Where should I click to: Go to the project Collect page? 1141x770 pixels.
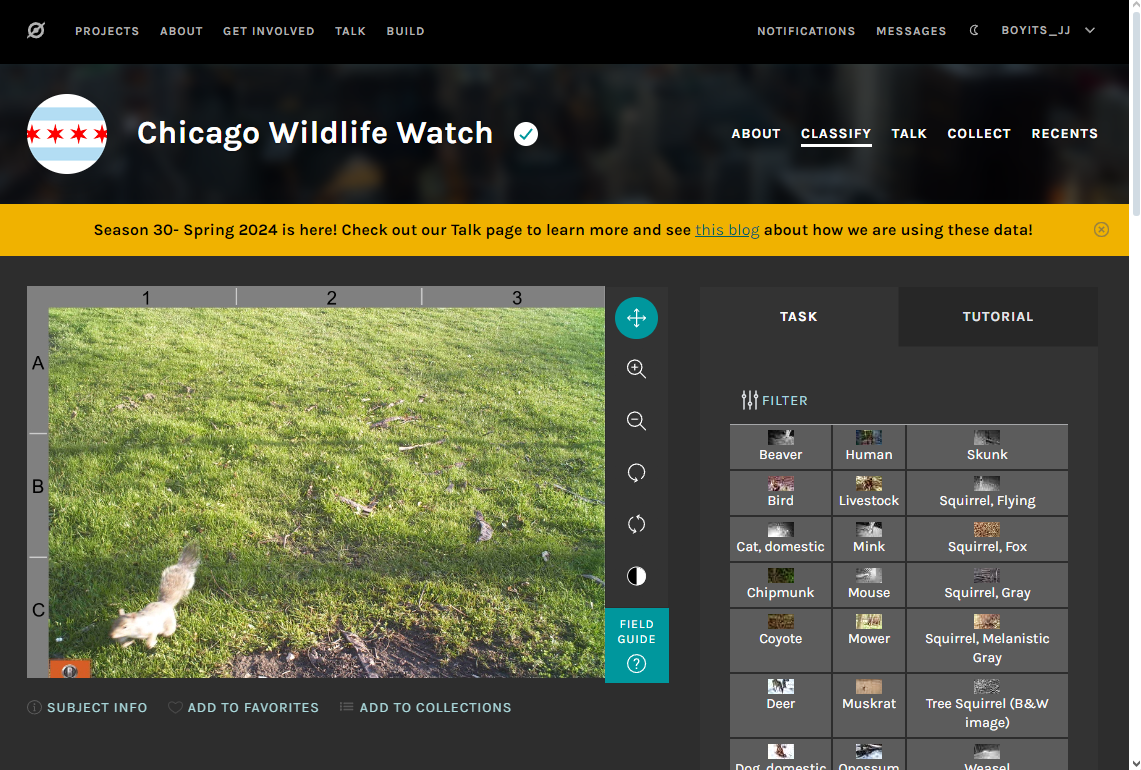pyautogui.click(x=979, y=134)
